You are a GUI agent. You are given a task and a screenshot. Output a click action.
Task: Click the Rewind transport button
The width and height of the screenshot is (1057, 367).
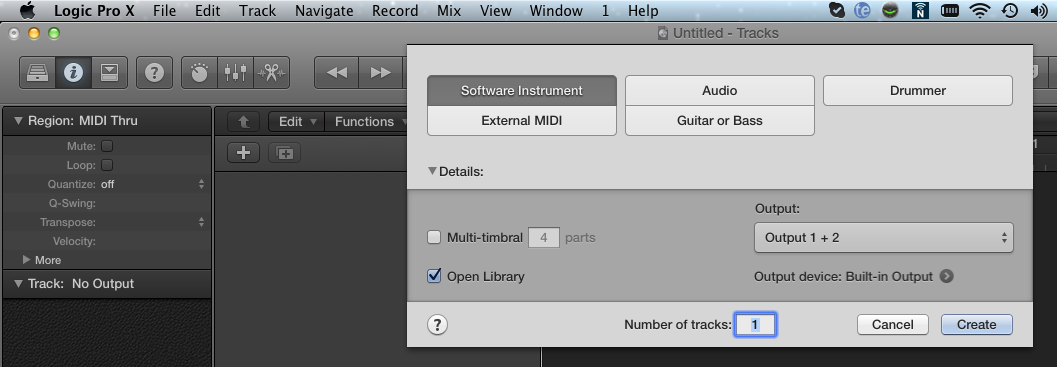tap(336, 72)
